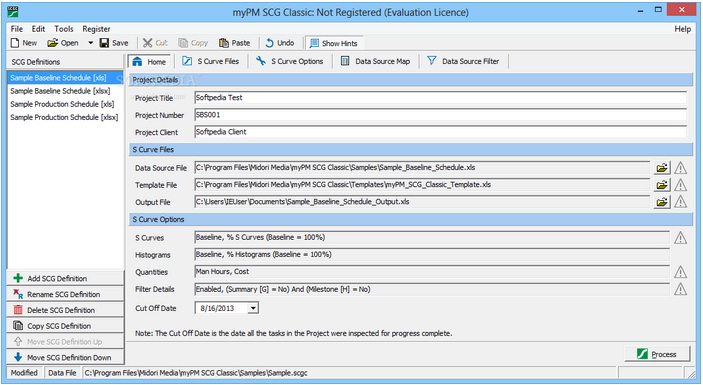Save using the floppy disk icon
Image resolution: width=703 pixels, height=385 pixels.
[104, 43]
